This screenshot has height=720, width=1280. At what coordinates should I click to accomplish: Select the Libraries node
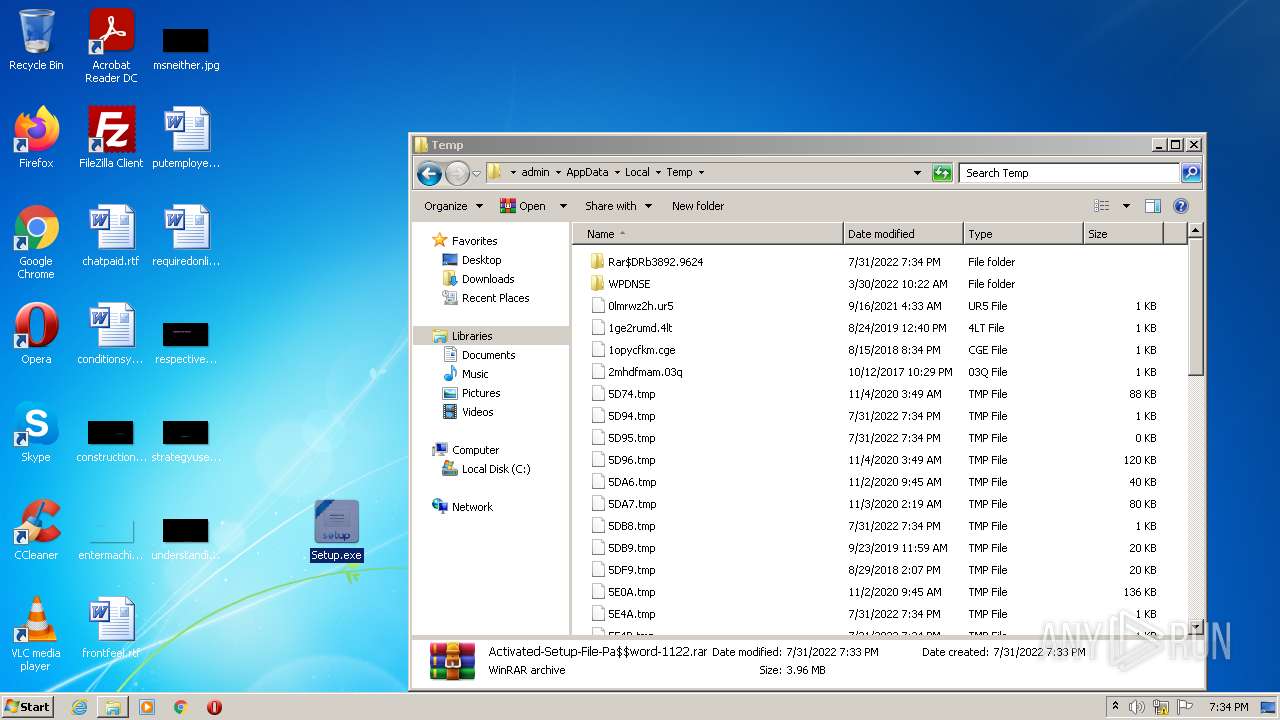pyautogui.click(x=471, y=336)
